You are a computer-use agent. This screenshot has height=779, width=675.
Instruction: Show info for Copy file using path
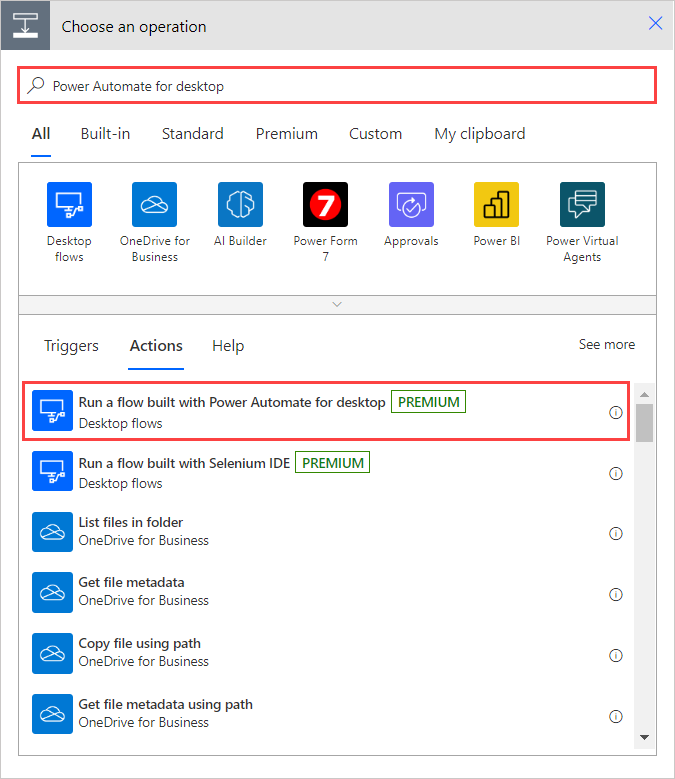tap(615, 655)
